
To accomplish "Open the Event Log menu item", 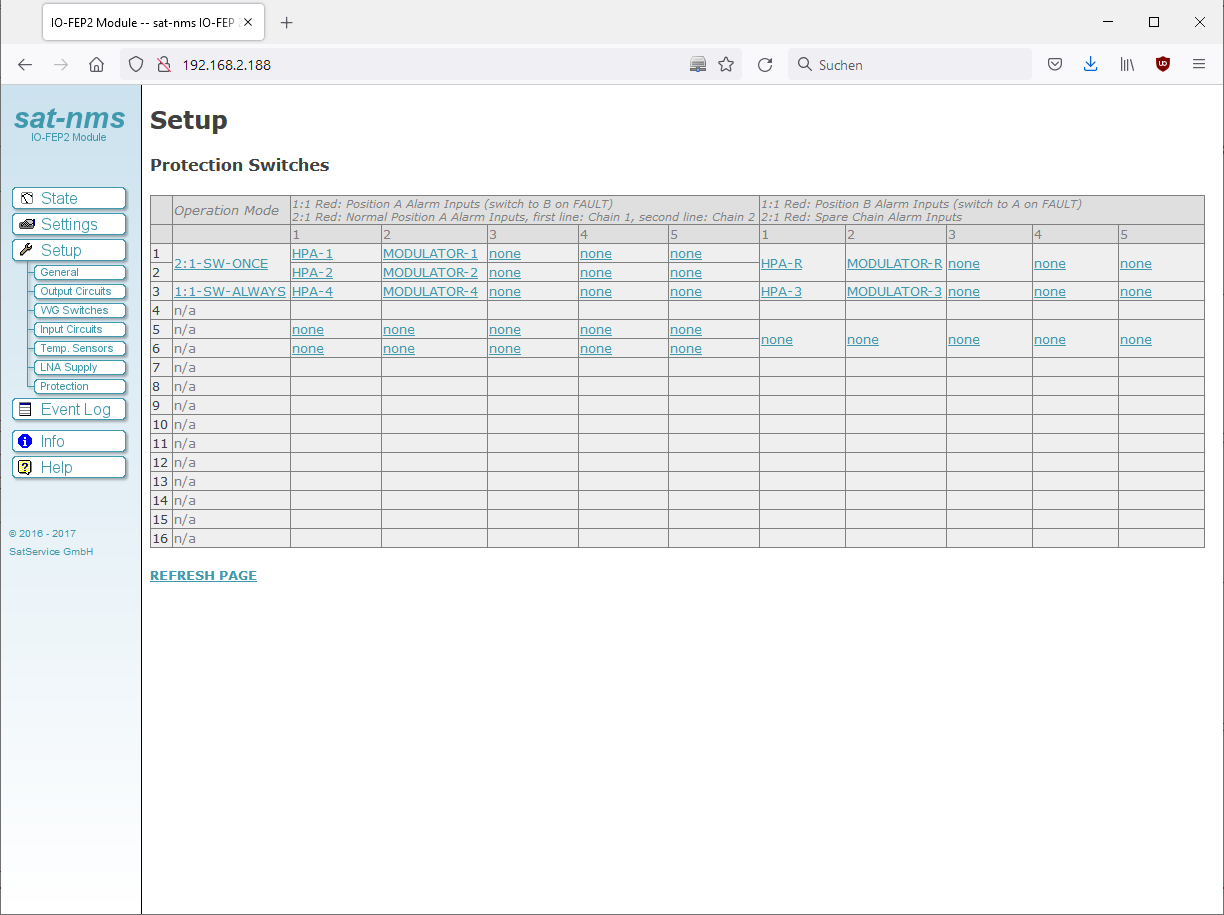I will click(x=69, y=409).
